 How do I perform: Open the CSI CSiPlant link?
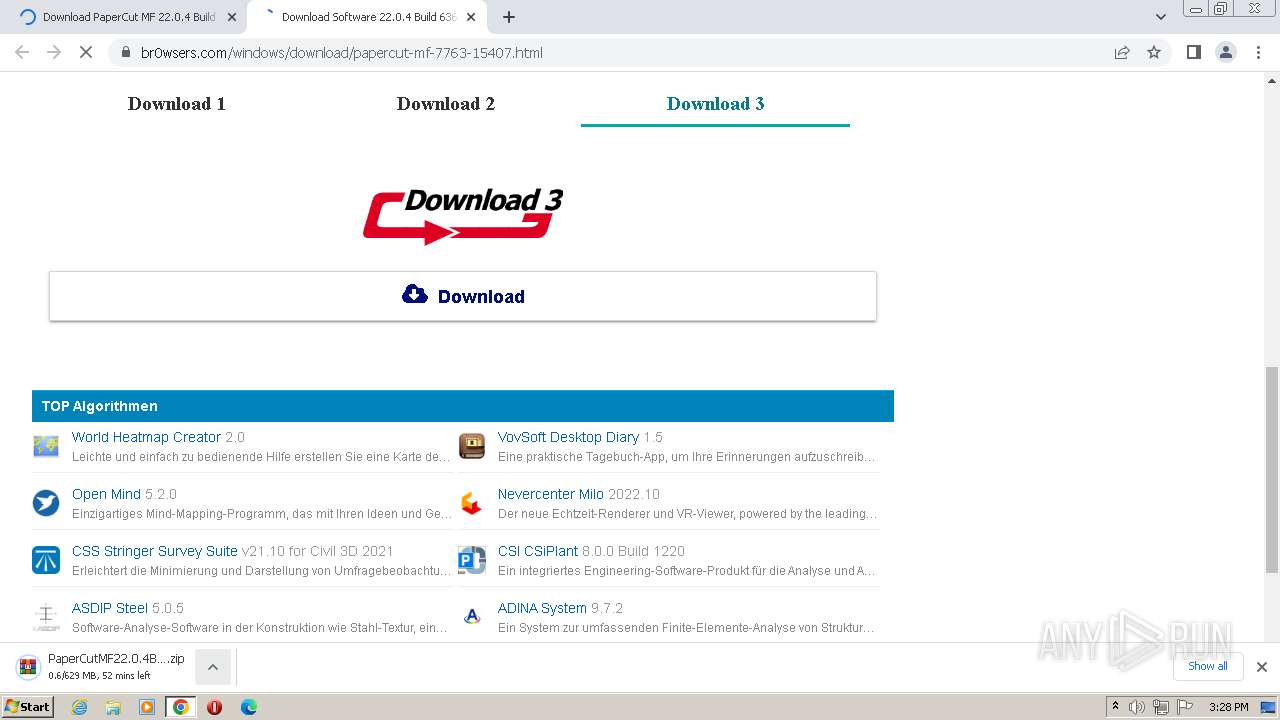[x=538, y=551]
